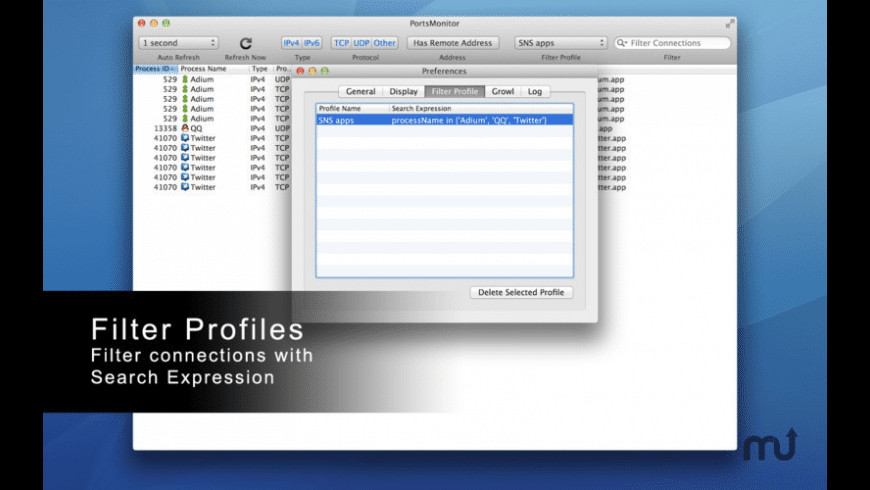Switch to the Growl preferences tab

click(503, 91)
